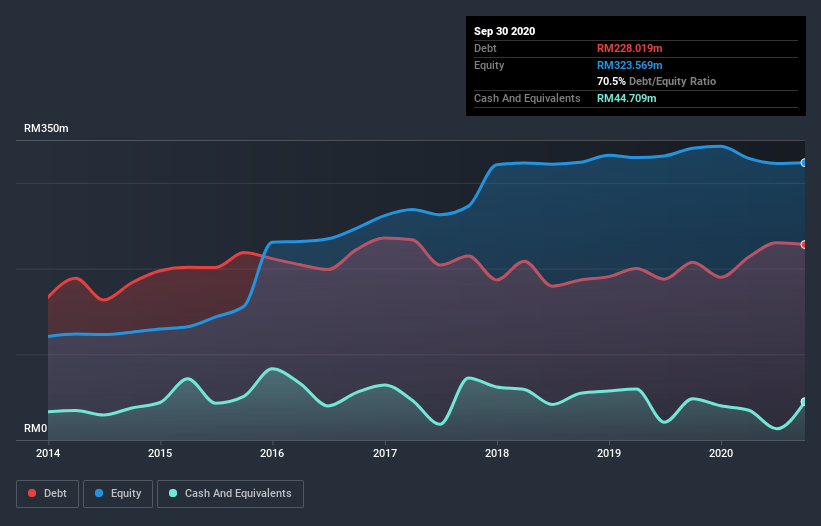The width and height of the screenshot is (821, 526).
Task: Click the 2019 axis label
Action: pyautogui.click(x=609, y=453)
